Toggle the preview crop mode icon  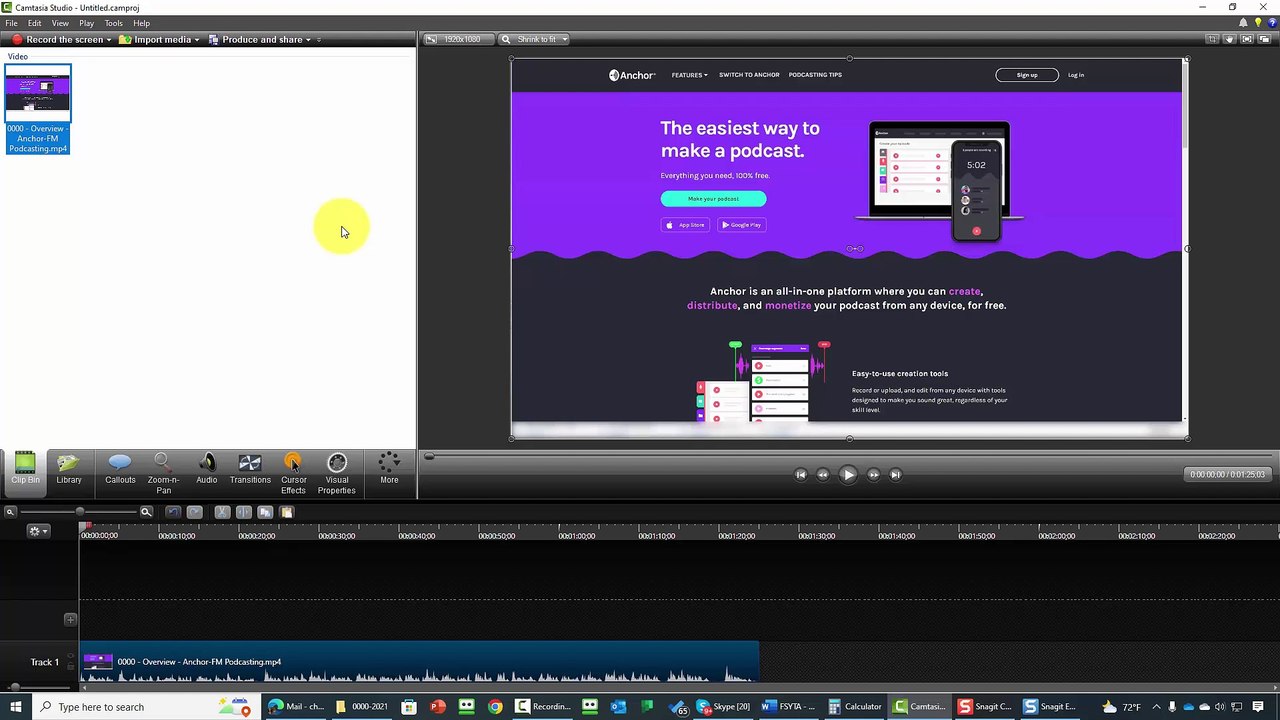pyautogui.click(x=1212, y=39)
